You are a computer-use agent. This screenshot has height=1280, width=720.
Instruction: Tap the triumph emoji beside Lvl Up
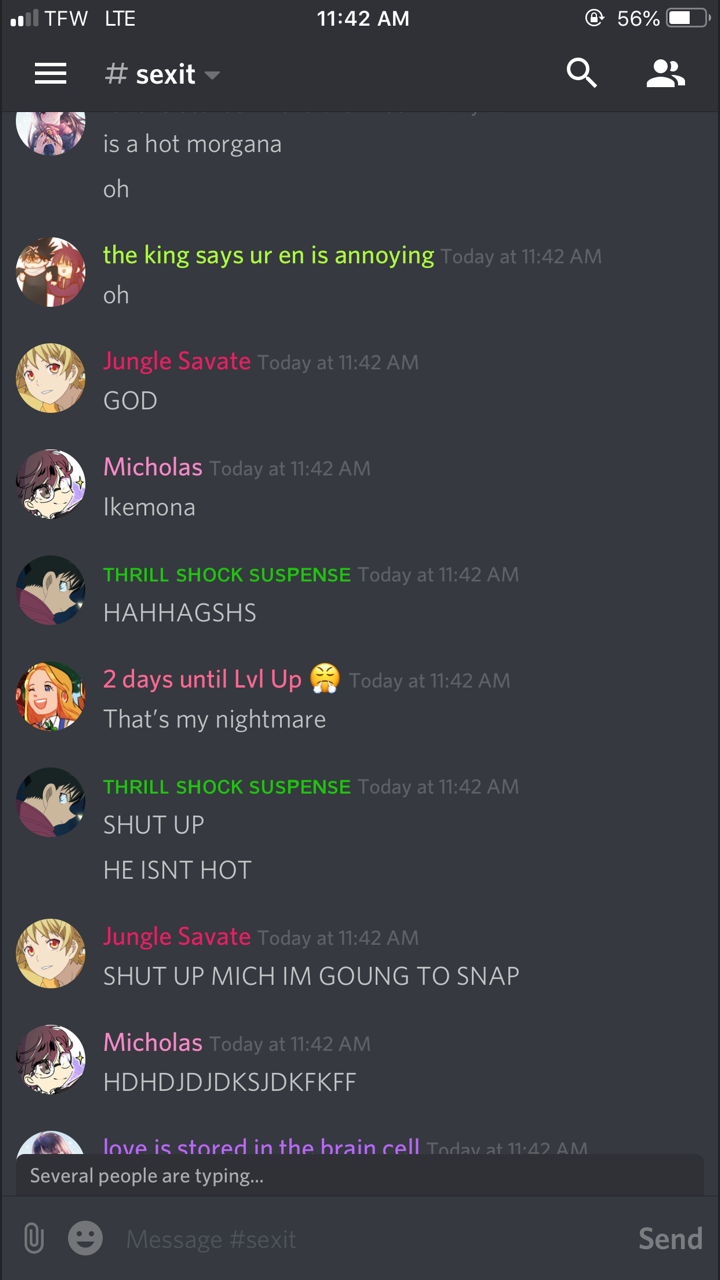[325, 679]
